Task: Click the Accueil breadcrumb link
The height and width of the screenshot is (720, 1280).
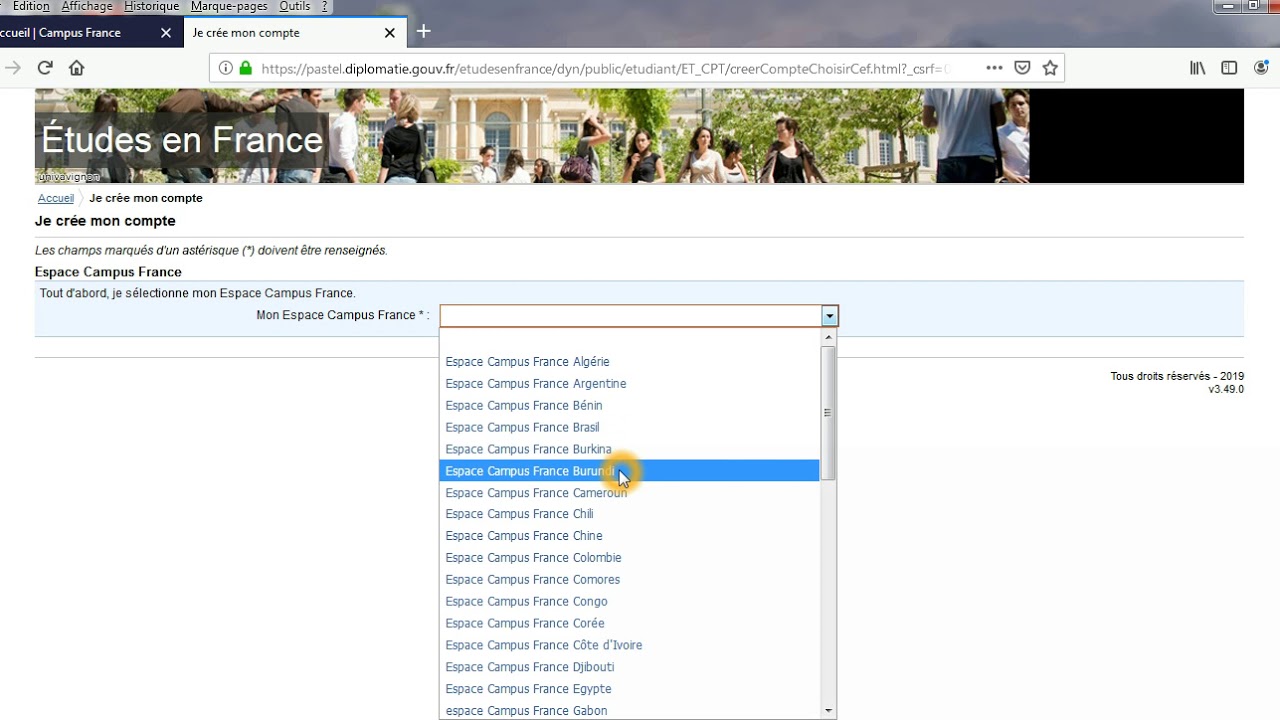Action: 56,198
